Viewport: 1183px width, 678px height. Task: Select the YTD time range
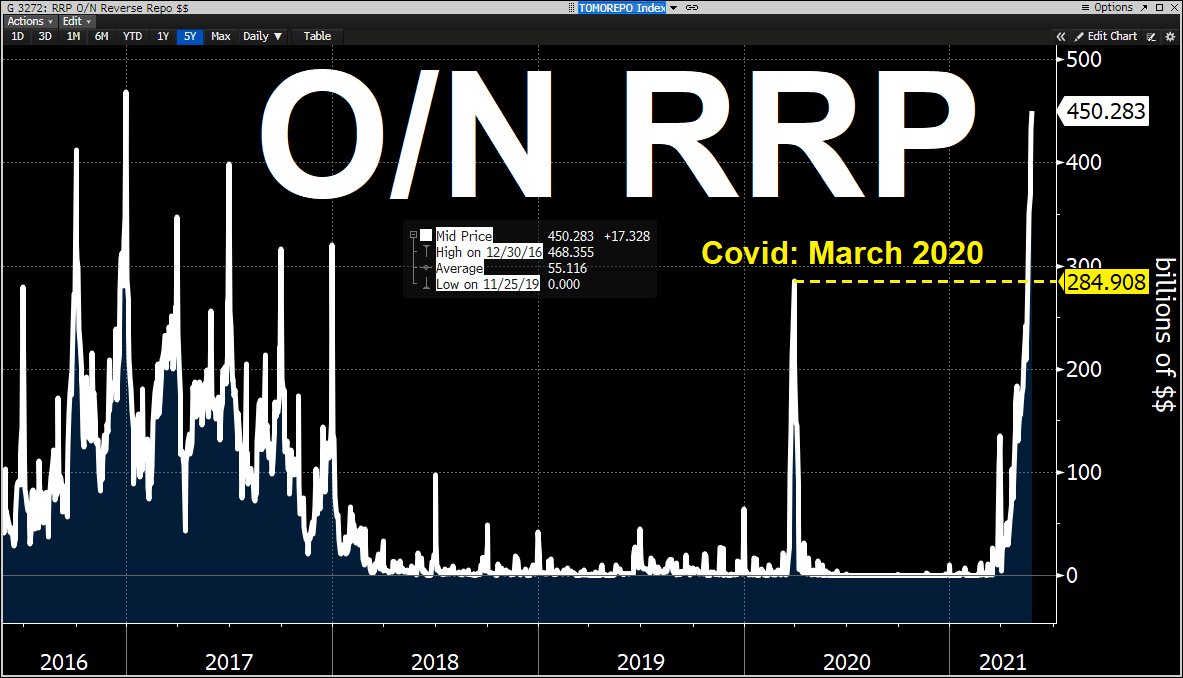tap(132, 36)
